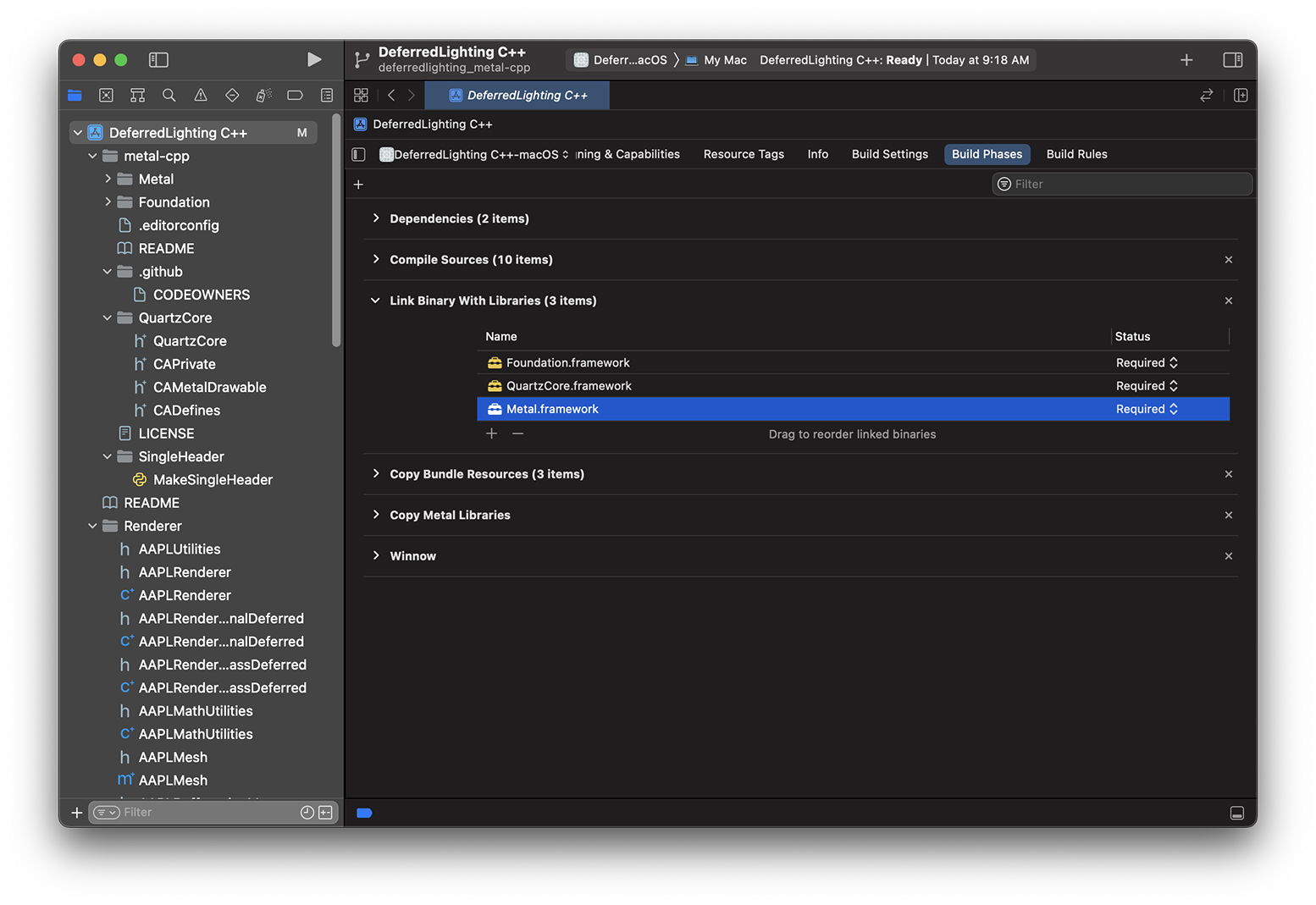Image resolution: width=1316 pixels, height=905 pixels.
Task: Show the Issue navigator
Action: click(x=201, y=95)
